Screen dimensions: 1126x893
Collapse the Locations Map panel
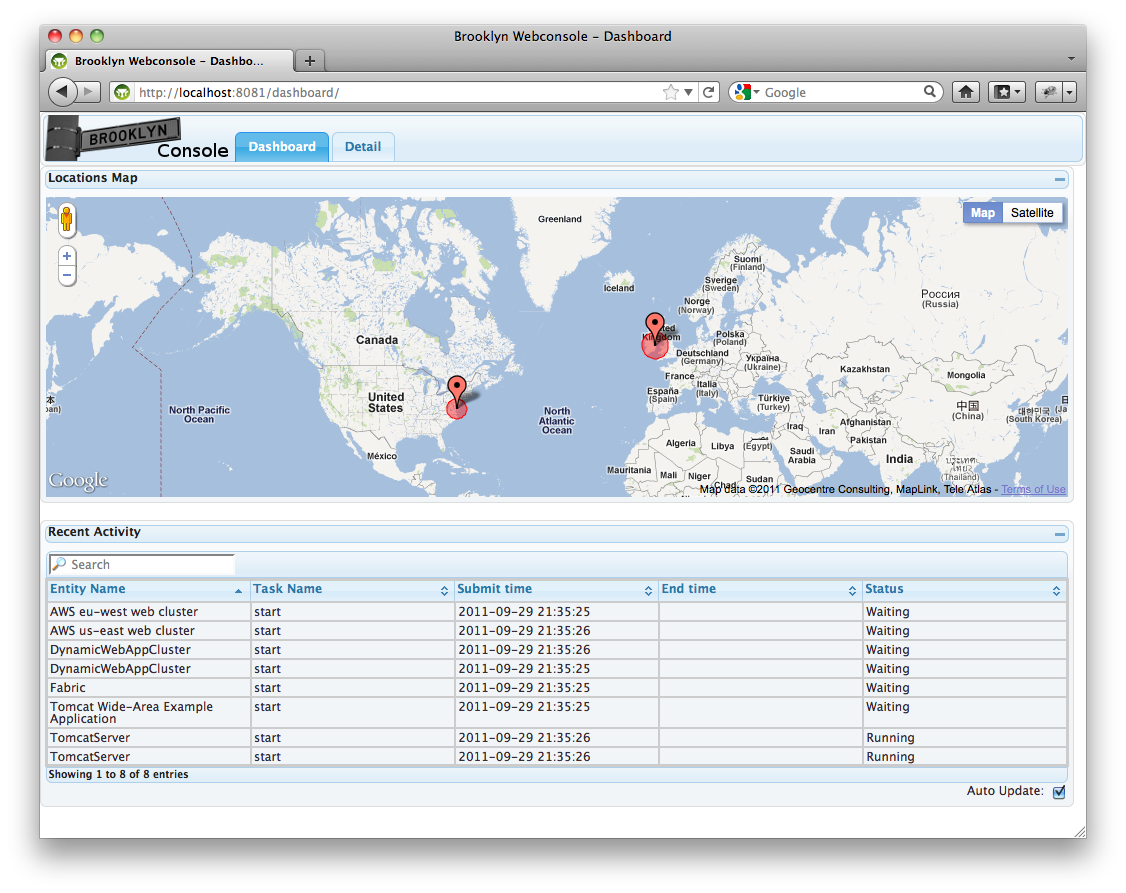click(x=1060, y=180)
